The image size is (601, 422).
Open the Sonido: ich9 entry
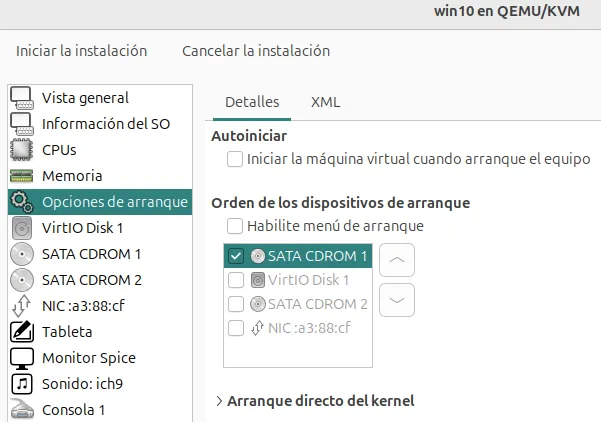click(x=100, y=384)
